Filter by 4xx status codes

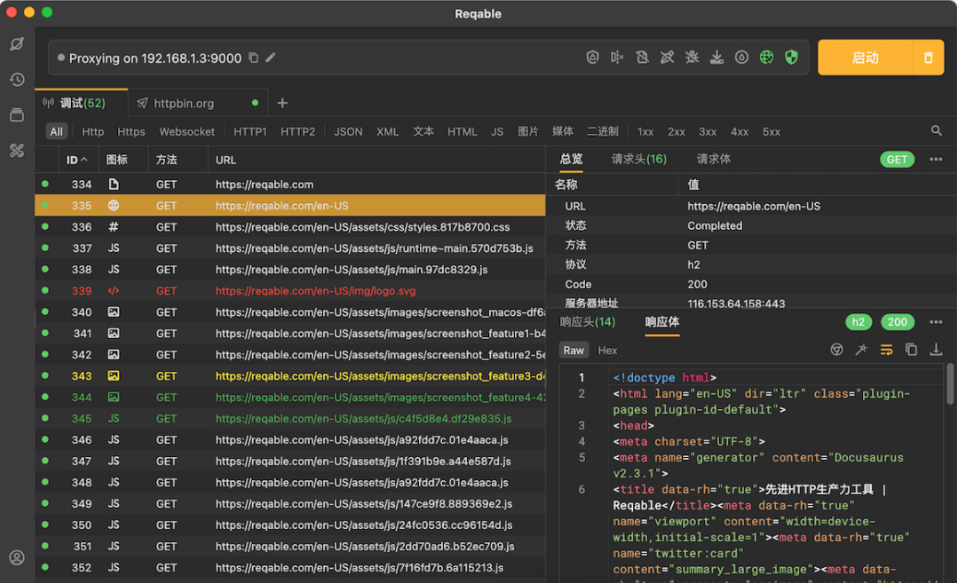(739, 132)
